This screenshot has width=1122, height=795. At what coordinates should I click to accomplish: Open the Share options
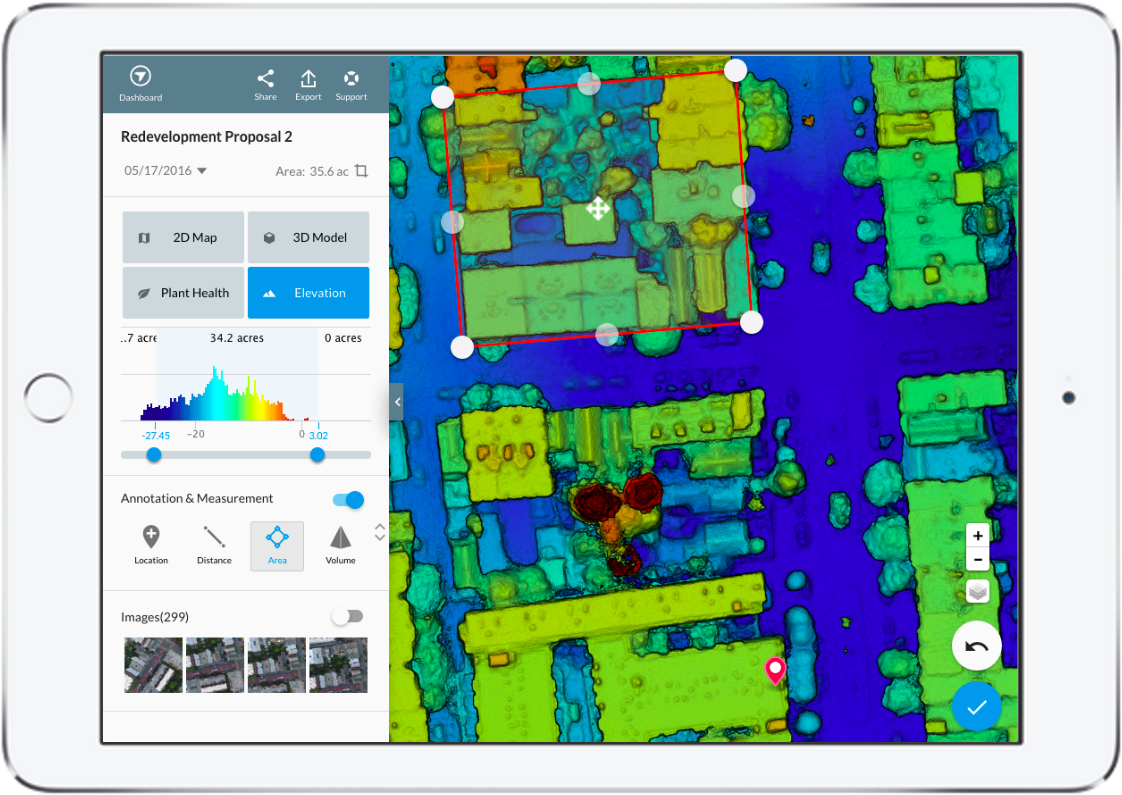pos(265,83)
